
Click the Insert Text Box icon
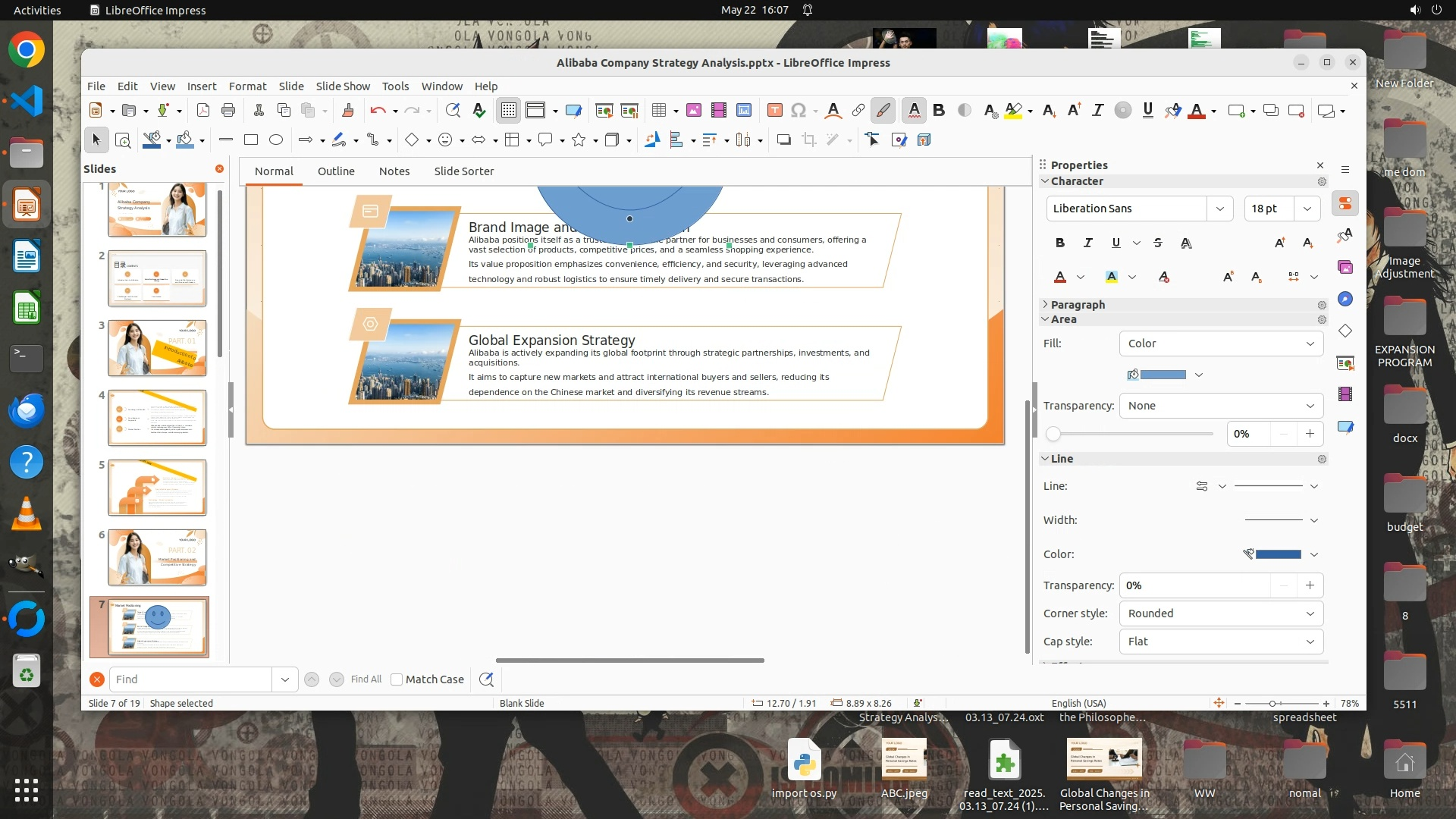[x=774, y=111]
